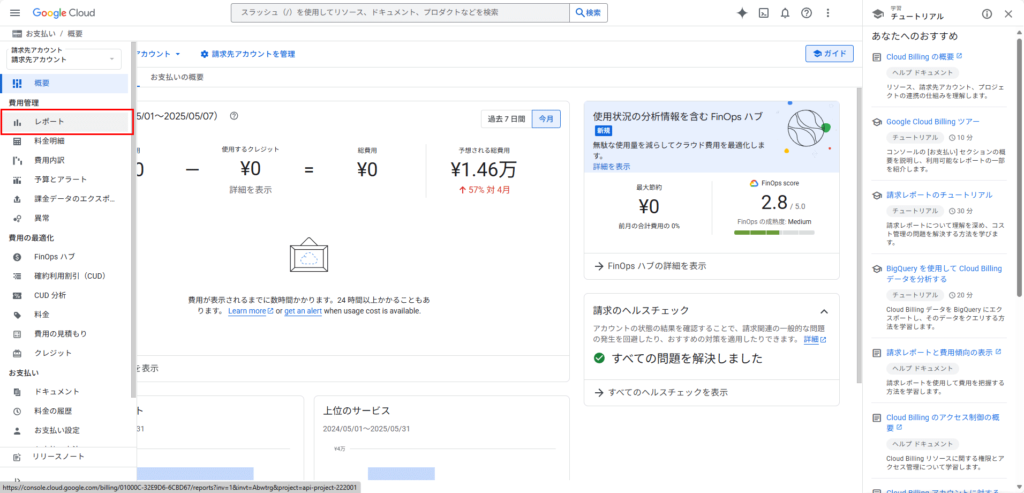Click the リリースノート icon

pyautogui.click(x=18, y=456)
